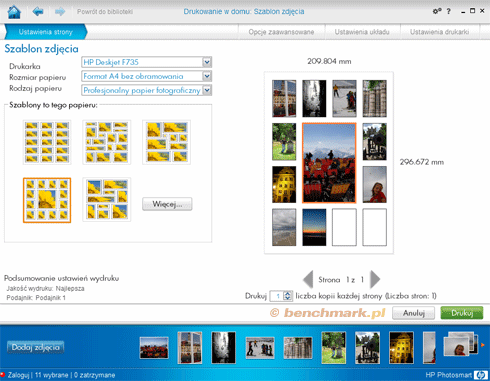Select skiers thumbnail in filmstrip
Image resolution: width=490 pixels, height=381 pixels.
tap(260, 348)
